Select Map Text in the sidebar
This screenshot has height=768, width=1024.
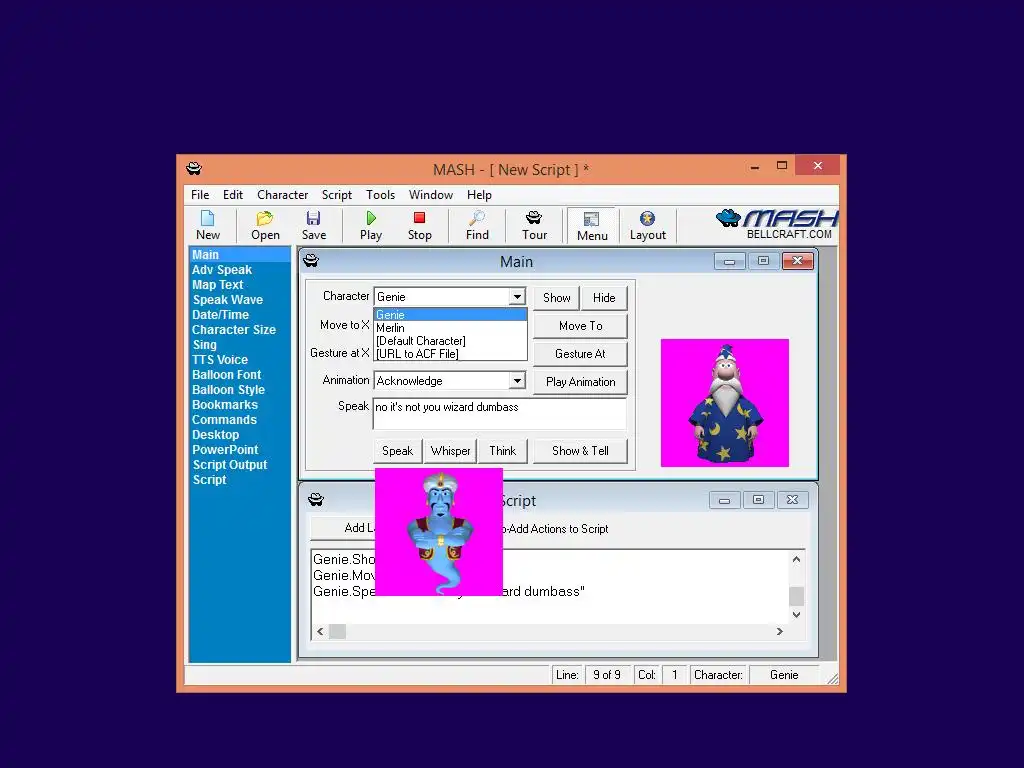(217, 285)
